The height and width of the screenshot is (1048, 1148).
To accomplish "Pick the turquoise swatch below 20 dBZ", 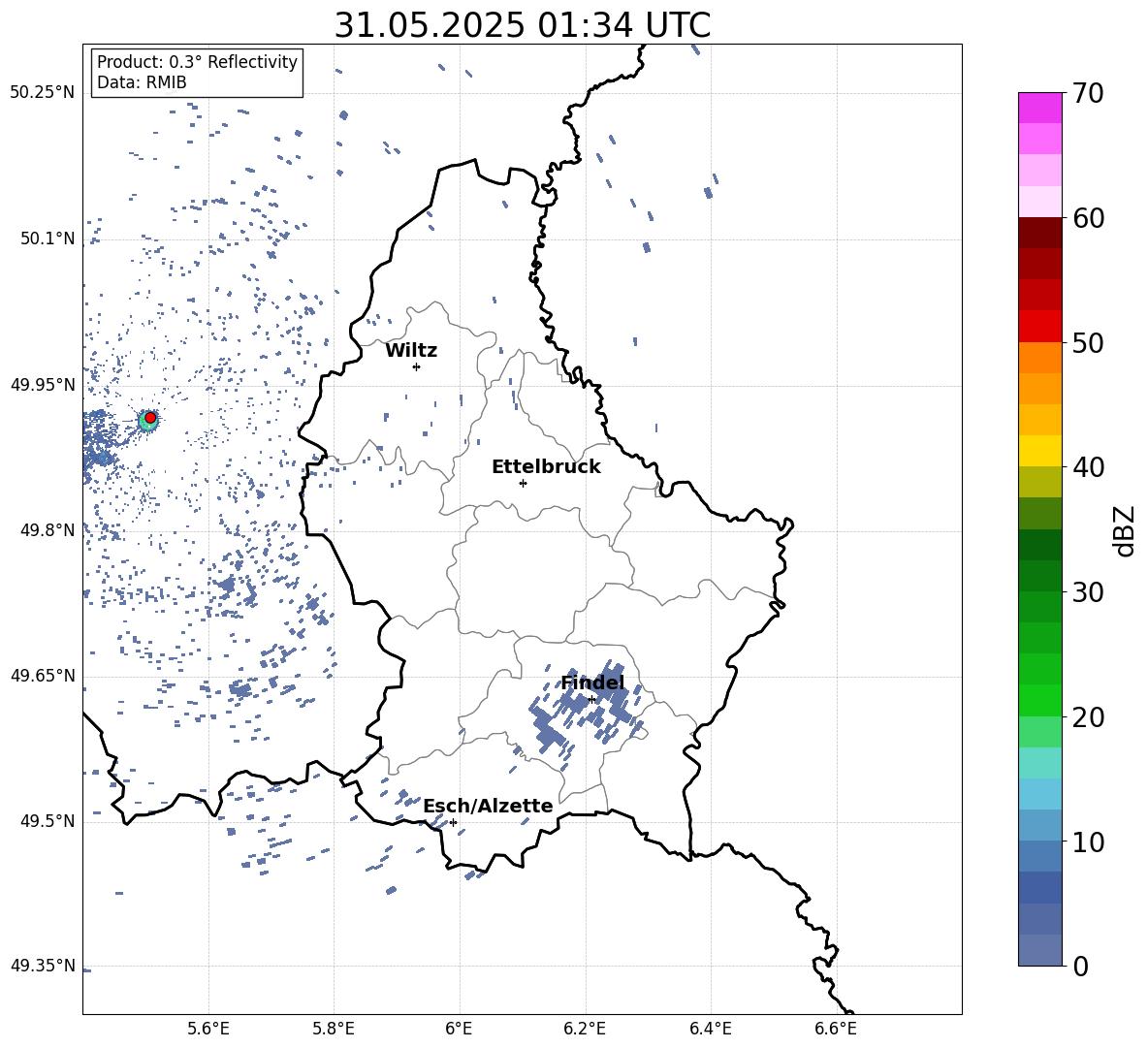I will pos(1039,763).
